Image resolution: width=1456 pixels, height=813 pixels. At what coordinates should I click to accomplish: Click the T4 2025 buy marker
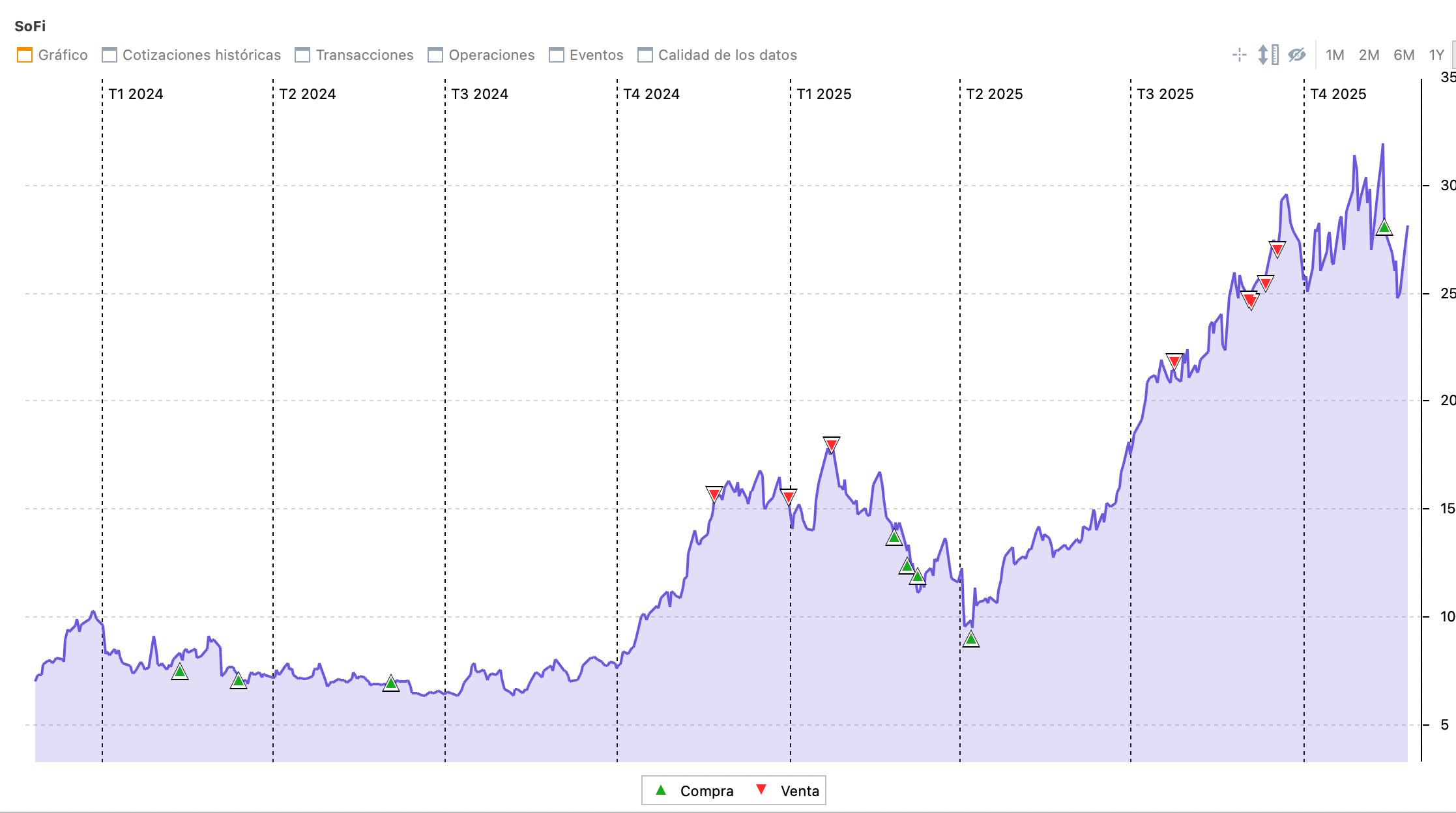(x=1384, y=228)
